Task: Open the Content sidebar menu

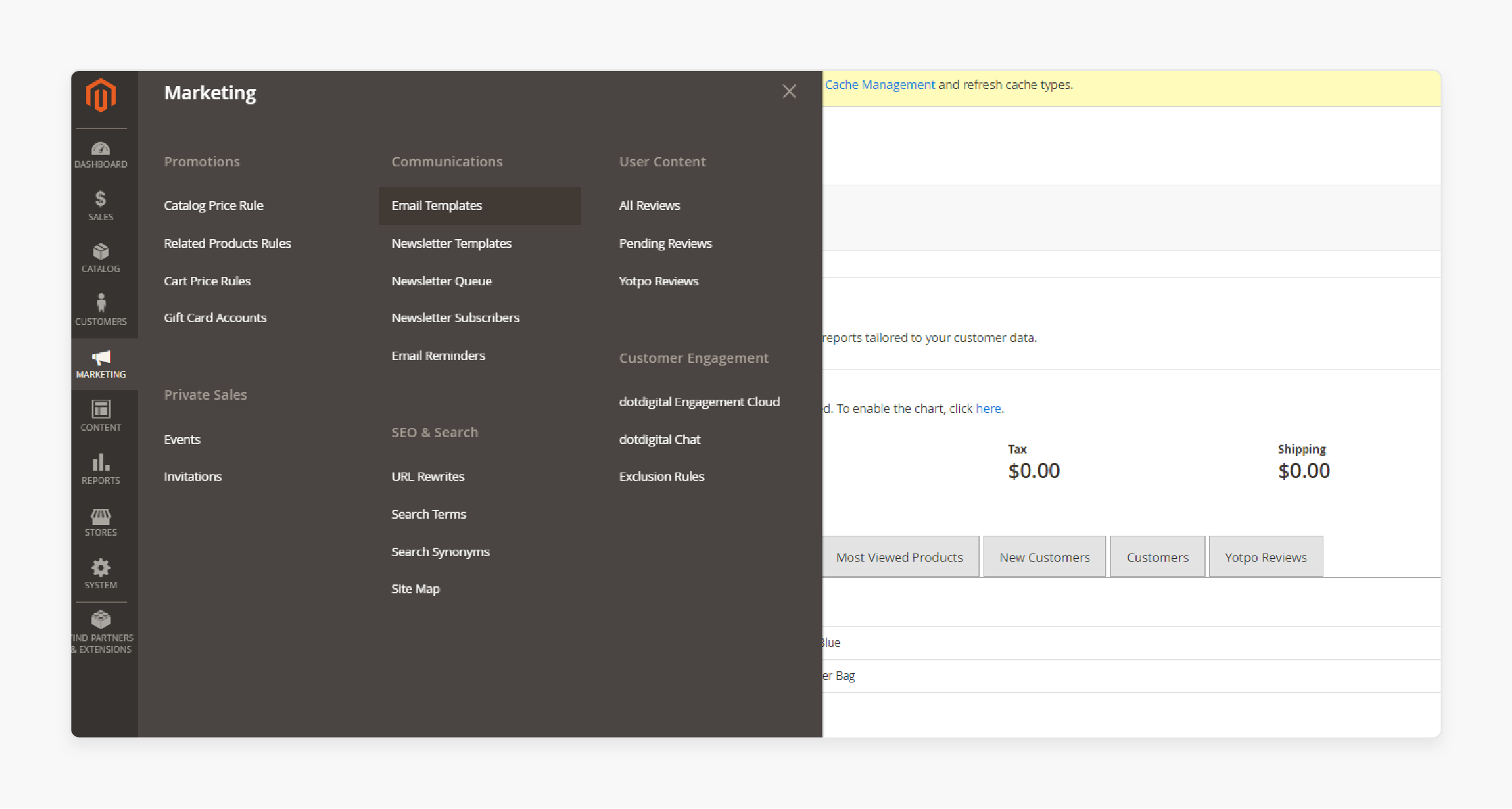Action: click(x=101, y=416)
